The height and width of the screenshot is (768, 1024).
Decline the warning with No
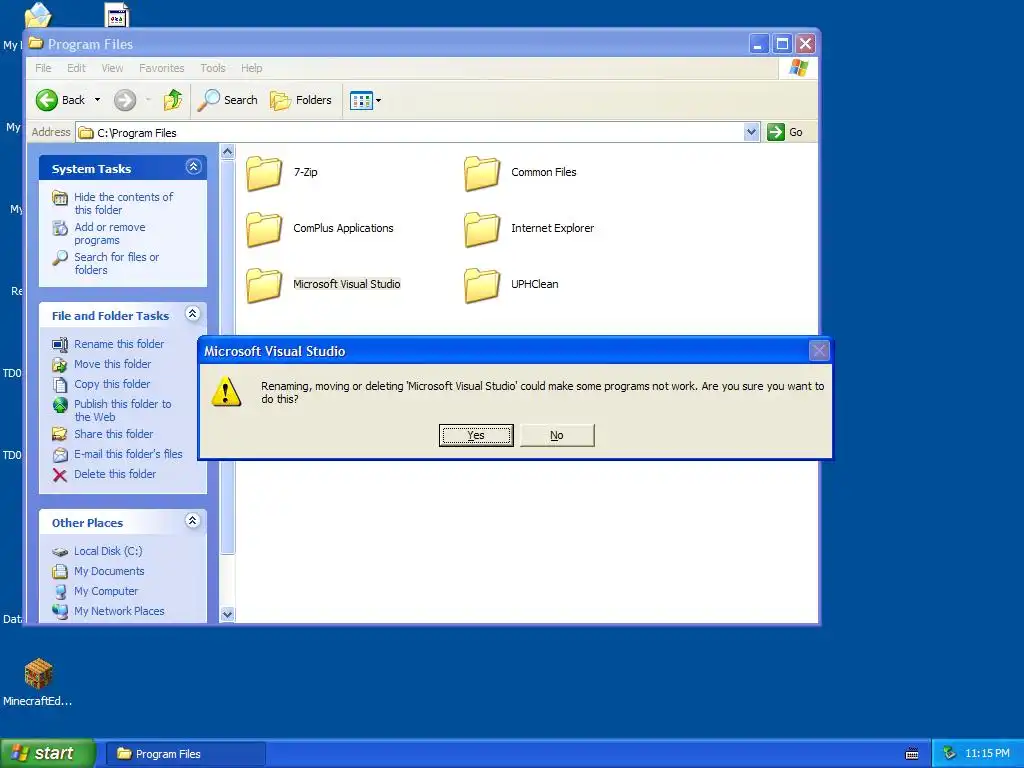click(557, 435)
